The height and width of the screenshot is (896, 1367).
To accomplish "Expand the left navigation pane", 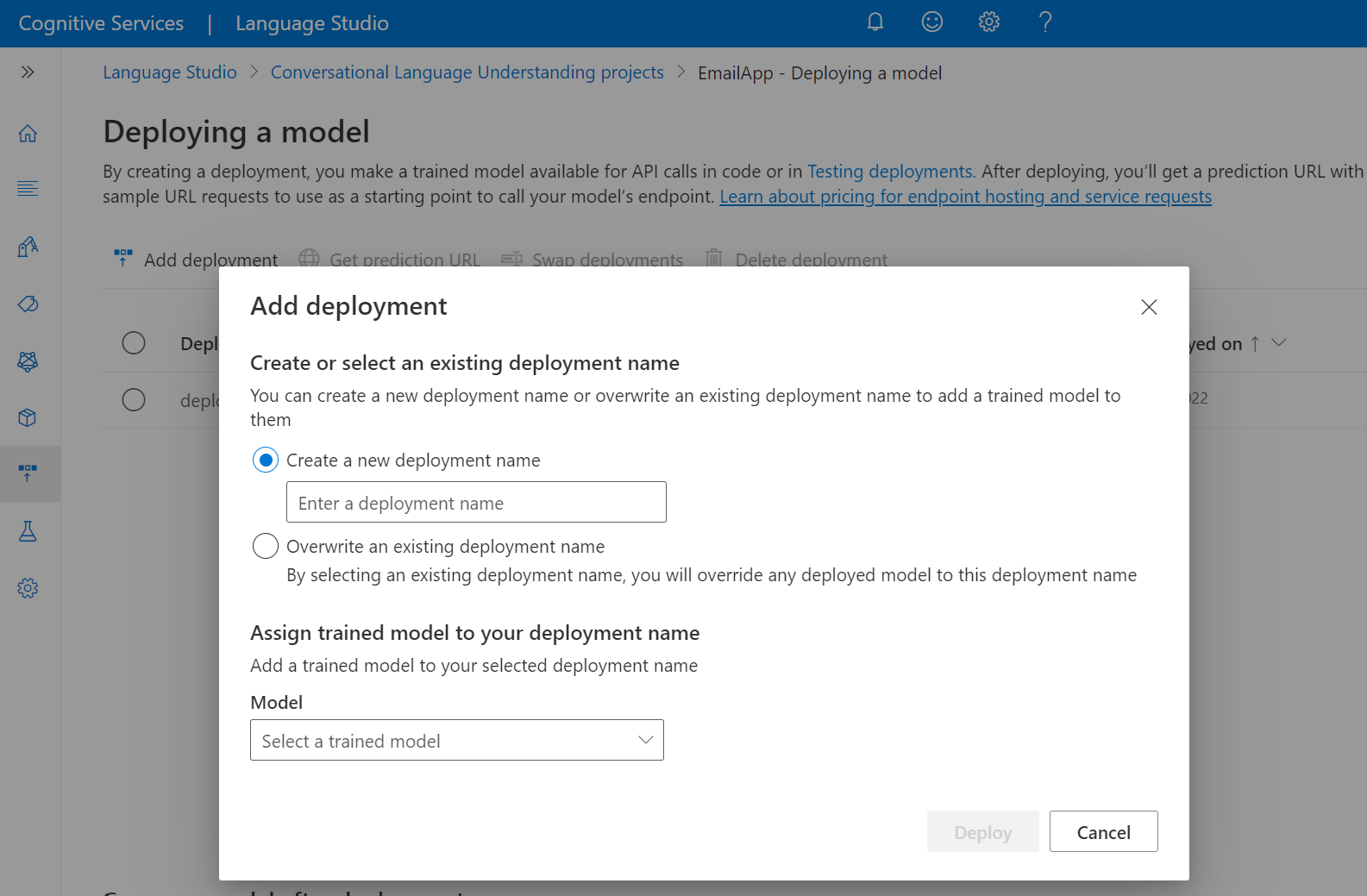I will 28,72.
